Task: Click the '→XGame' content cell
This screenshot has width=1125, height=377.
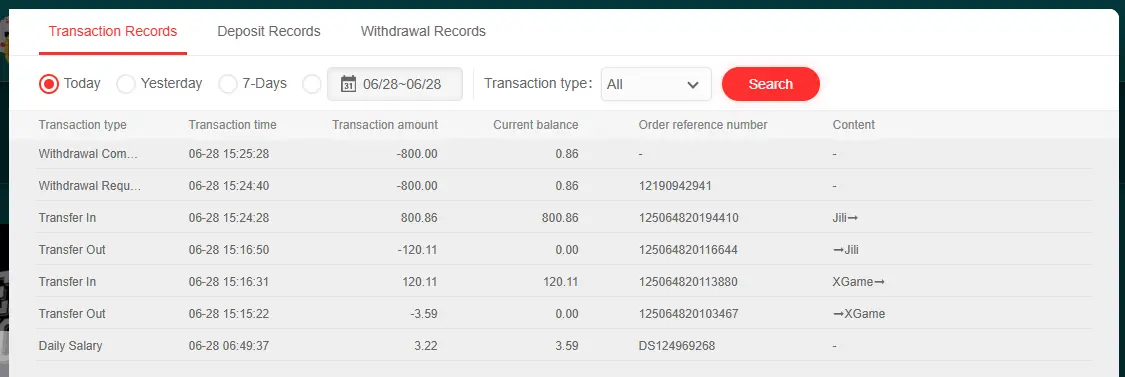Action: click(859, 314)
